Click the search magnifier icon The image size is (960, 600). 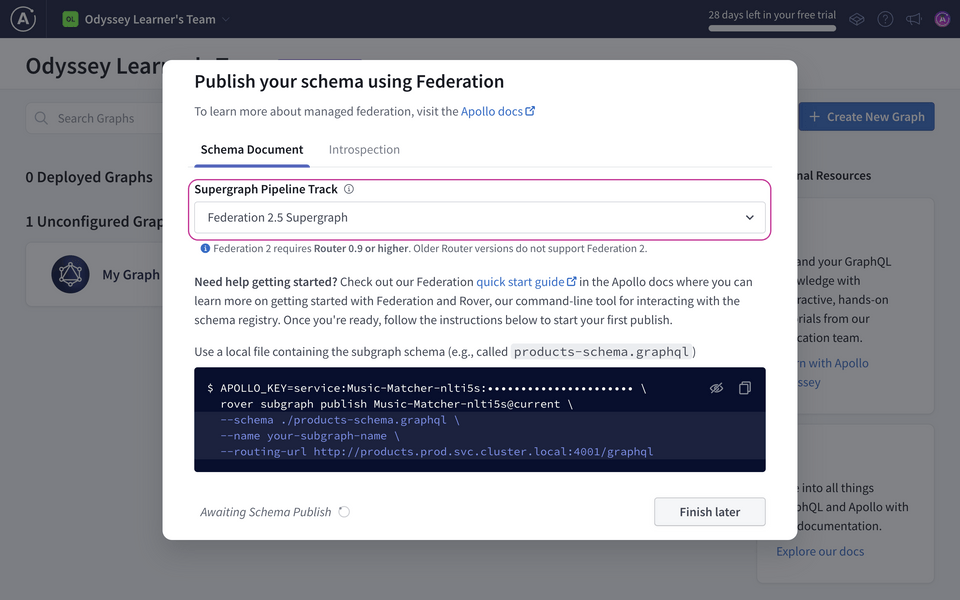click(x=41, y=118)
